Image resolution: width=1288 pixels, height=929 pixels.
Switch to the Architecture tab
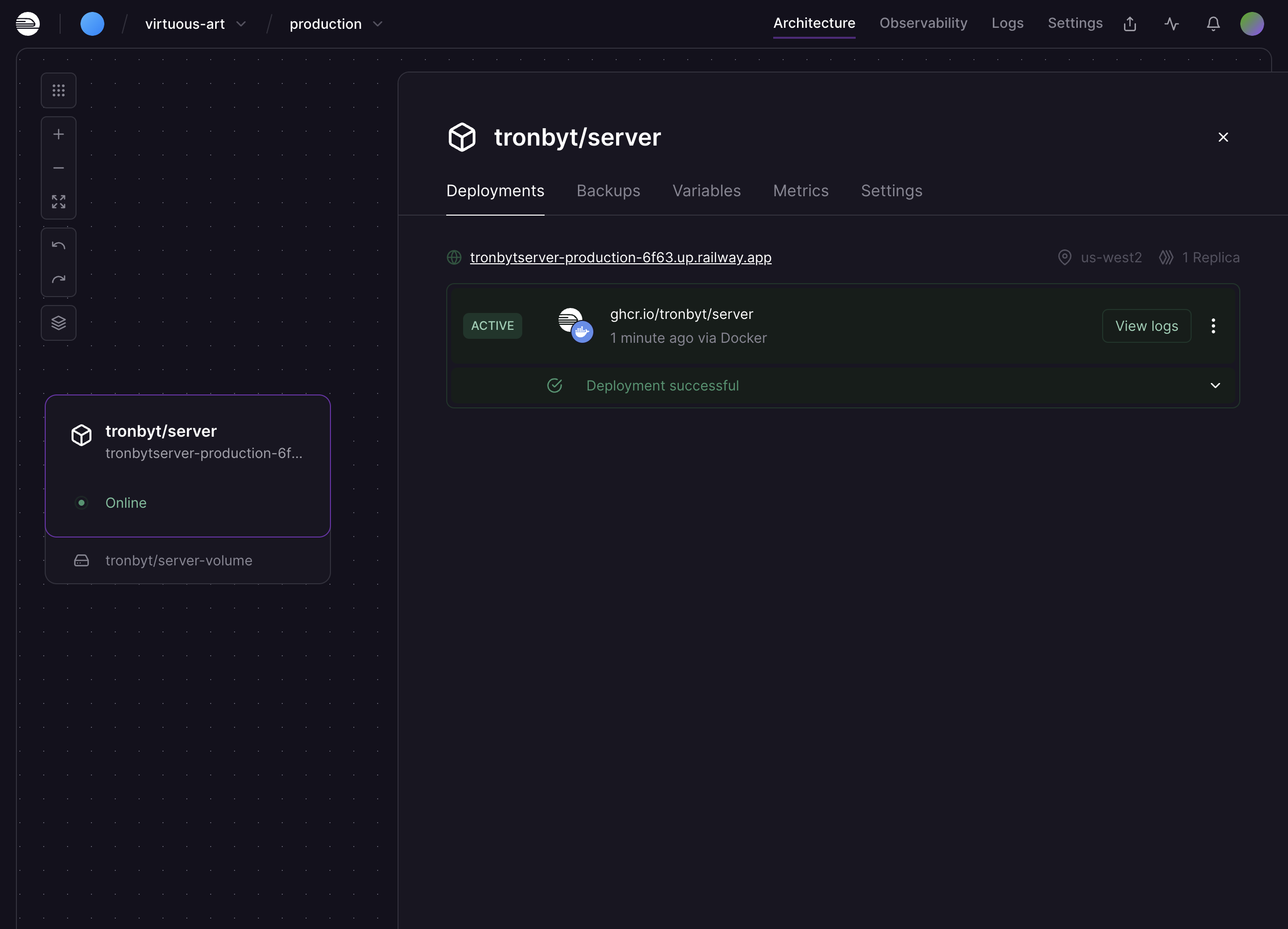coord(814,23)
